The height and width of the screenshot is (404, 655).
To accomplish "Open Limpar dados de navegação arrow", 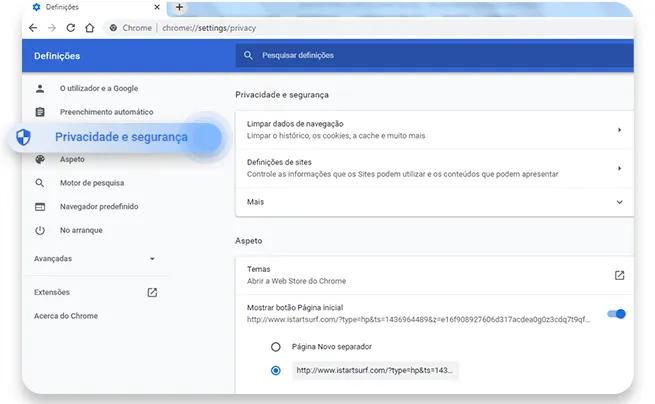I will (619, 130).
